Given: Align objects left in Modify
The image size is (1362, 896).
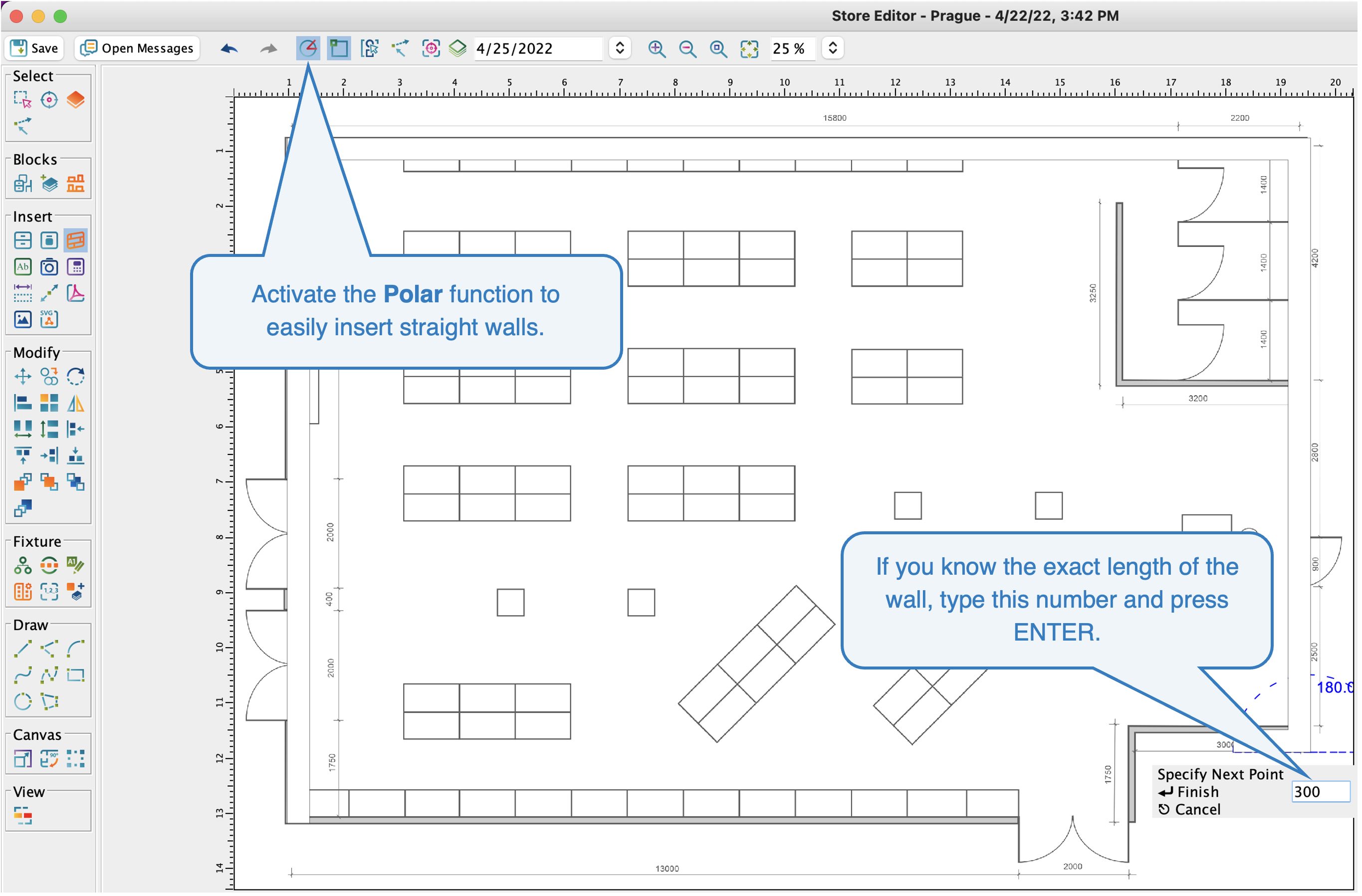Looking at the screenshot, I should [x=22, y=404].
